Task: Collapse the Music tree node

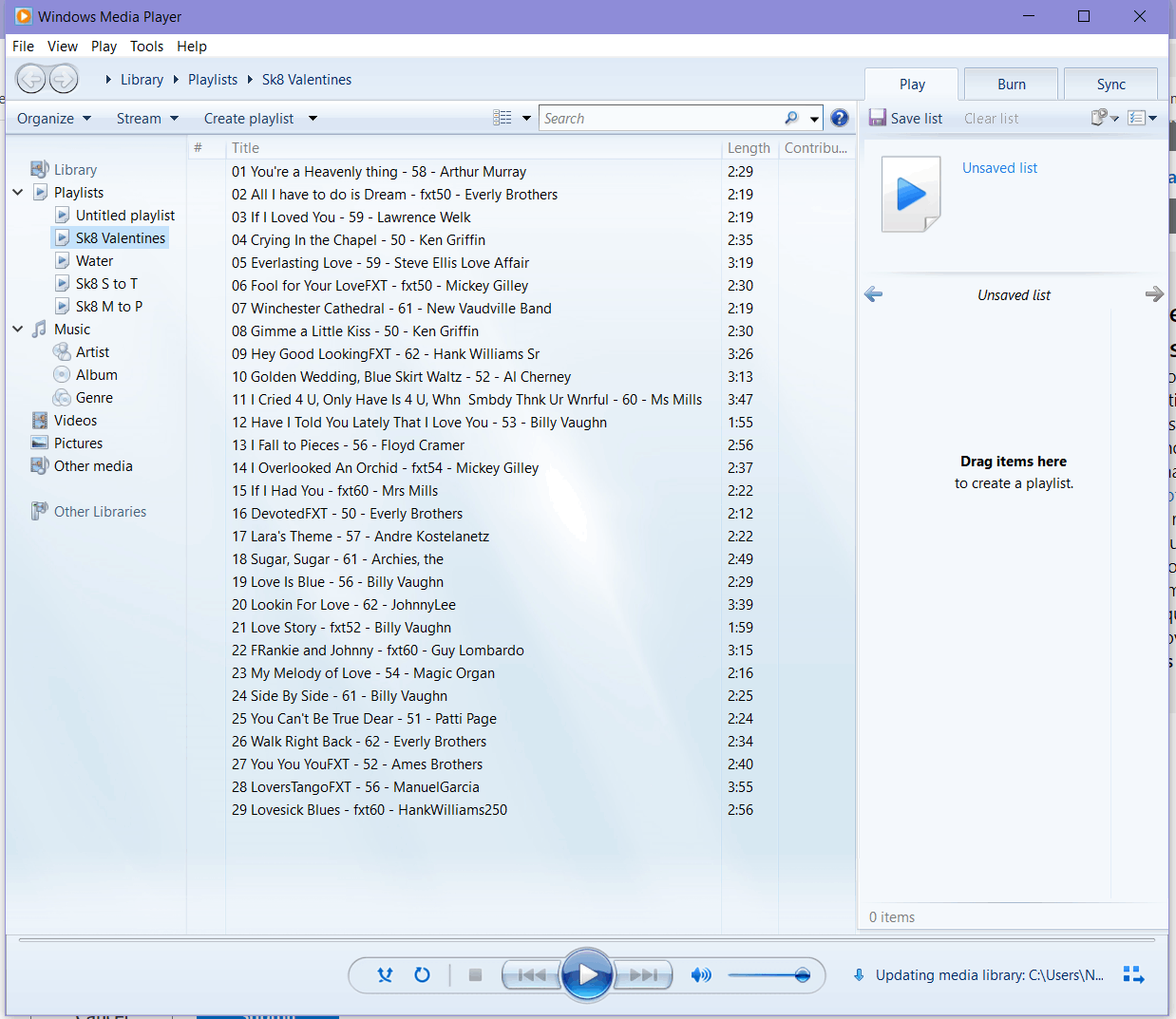Action: pos(18,329)
